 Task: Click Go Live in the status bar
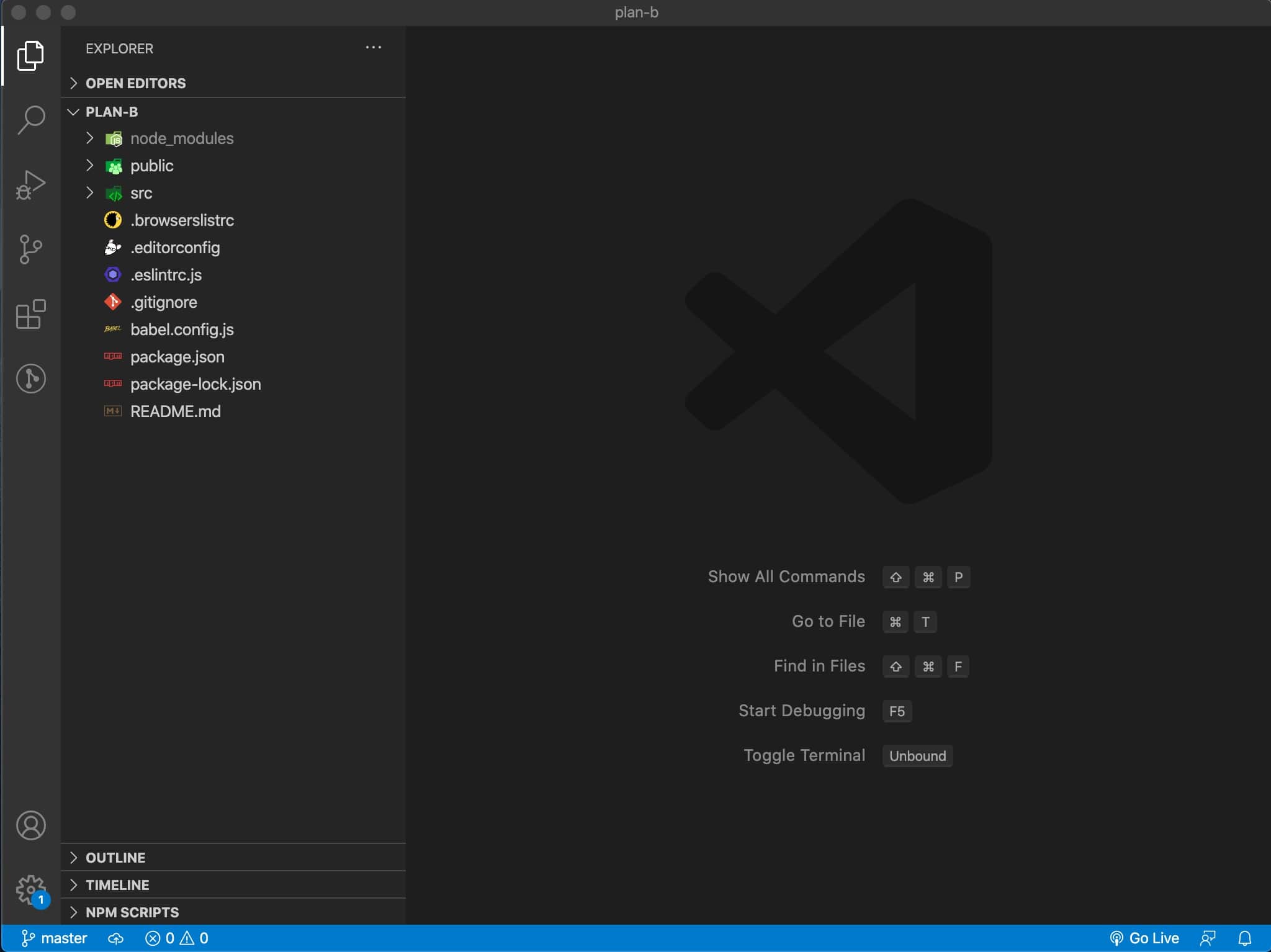1144,938
